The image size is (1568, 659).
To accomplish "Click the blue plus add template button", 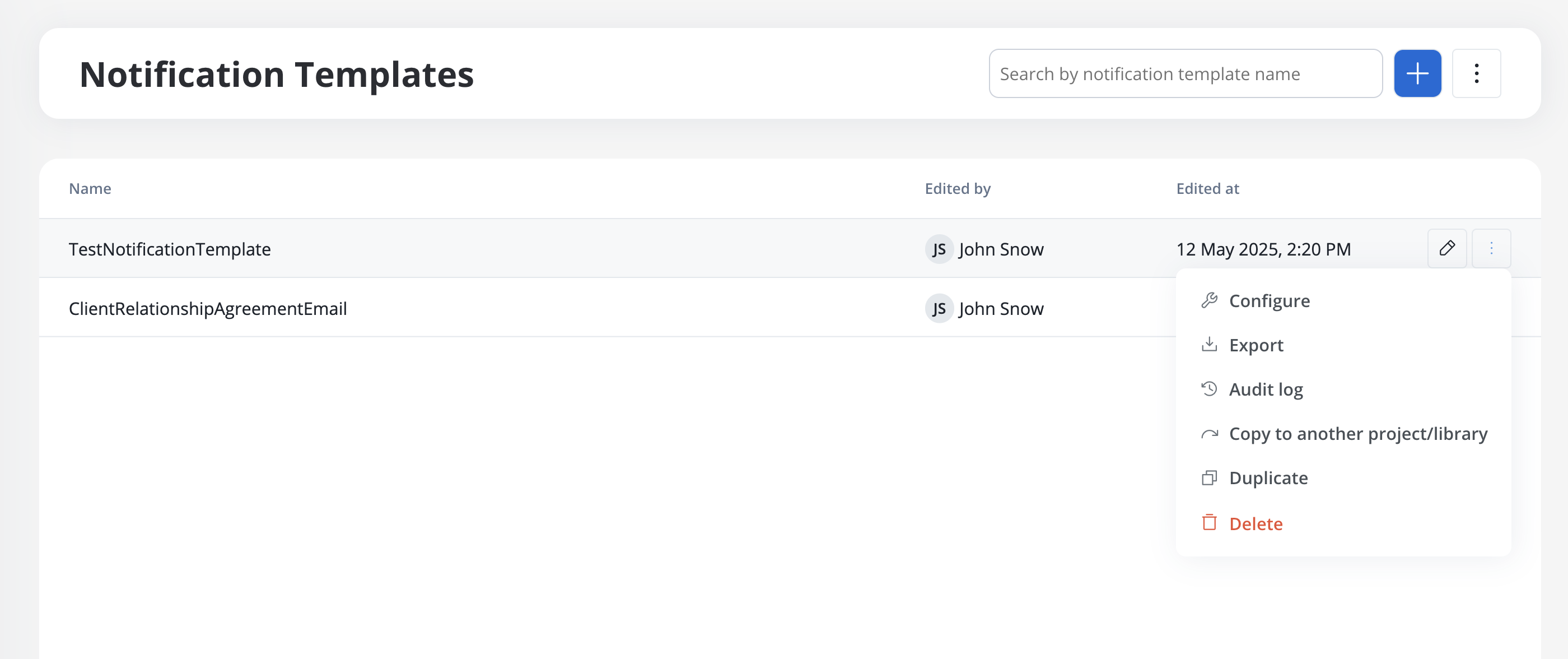I will click(1417, 74).
